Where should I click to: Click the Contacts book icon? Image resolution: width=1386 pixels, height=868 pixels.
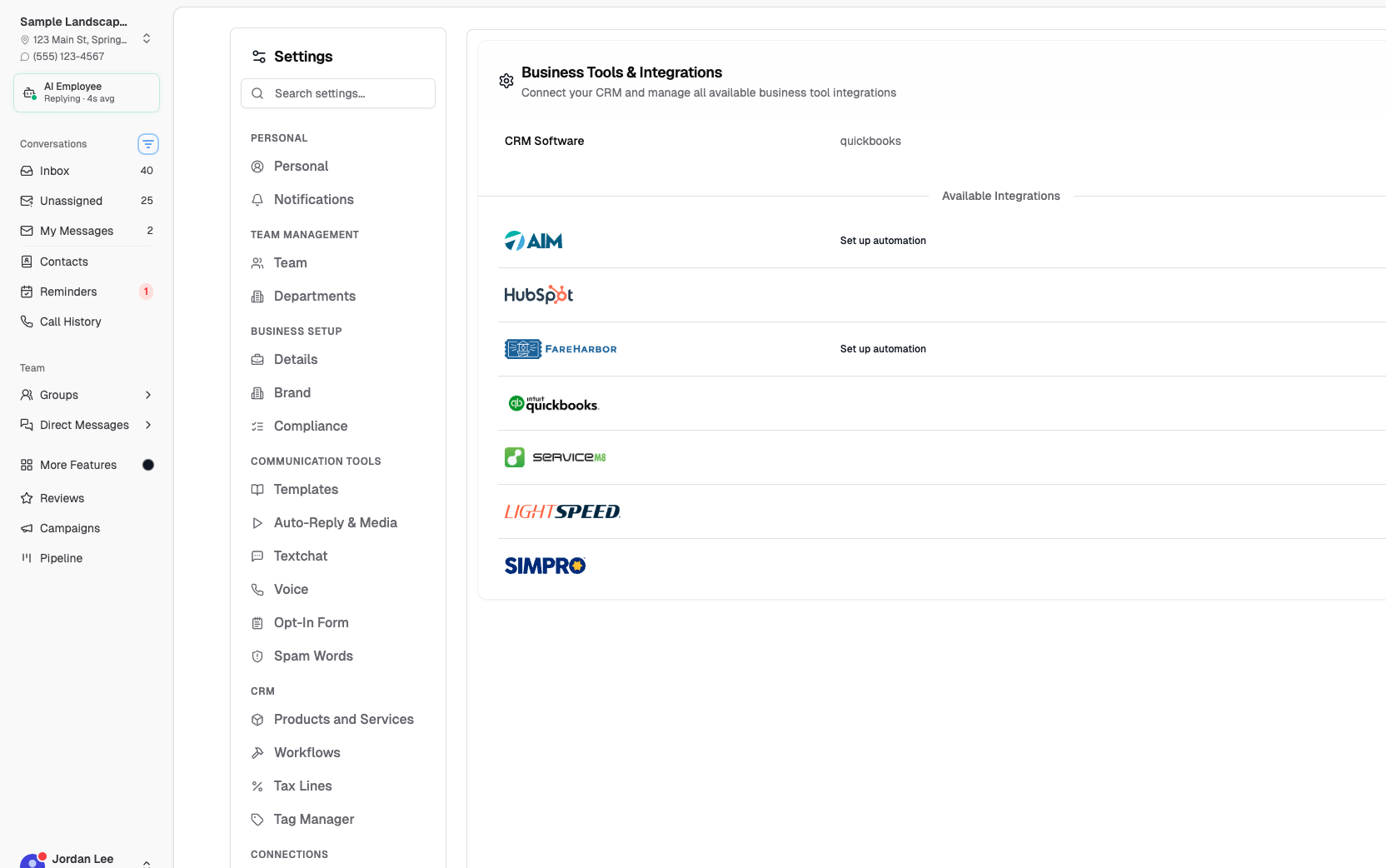click(27, 262)
